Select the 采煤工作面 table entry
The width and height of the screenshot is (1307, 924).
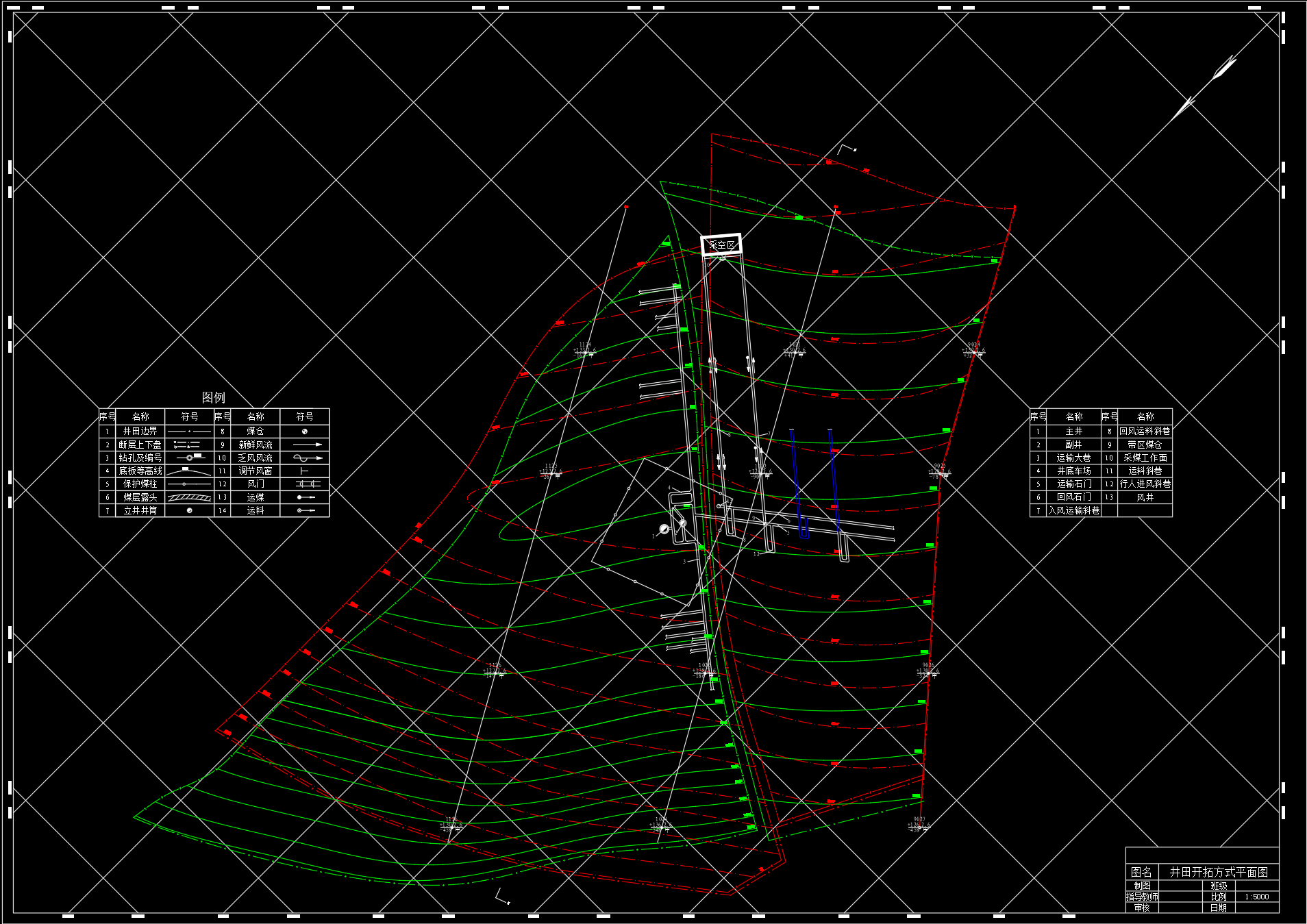(x=1145, y=458)
